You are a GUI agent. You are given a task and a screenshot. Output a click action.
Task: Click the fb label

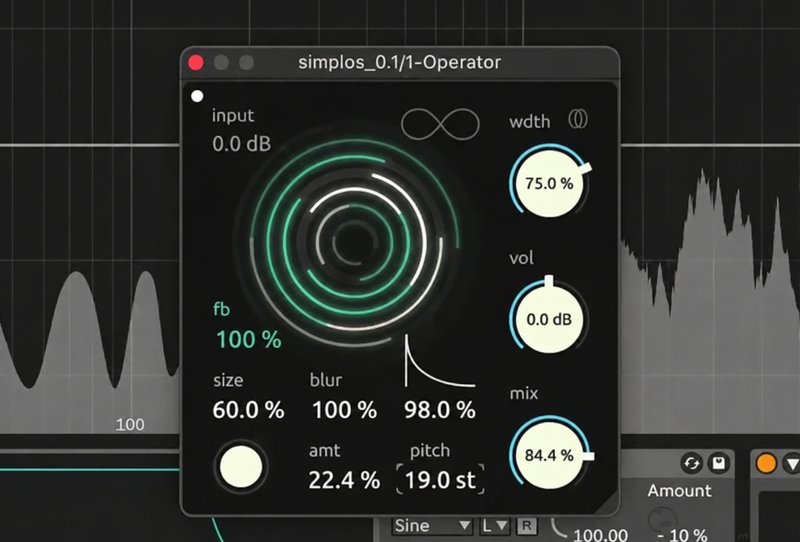[221, 309]
